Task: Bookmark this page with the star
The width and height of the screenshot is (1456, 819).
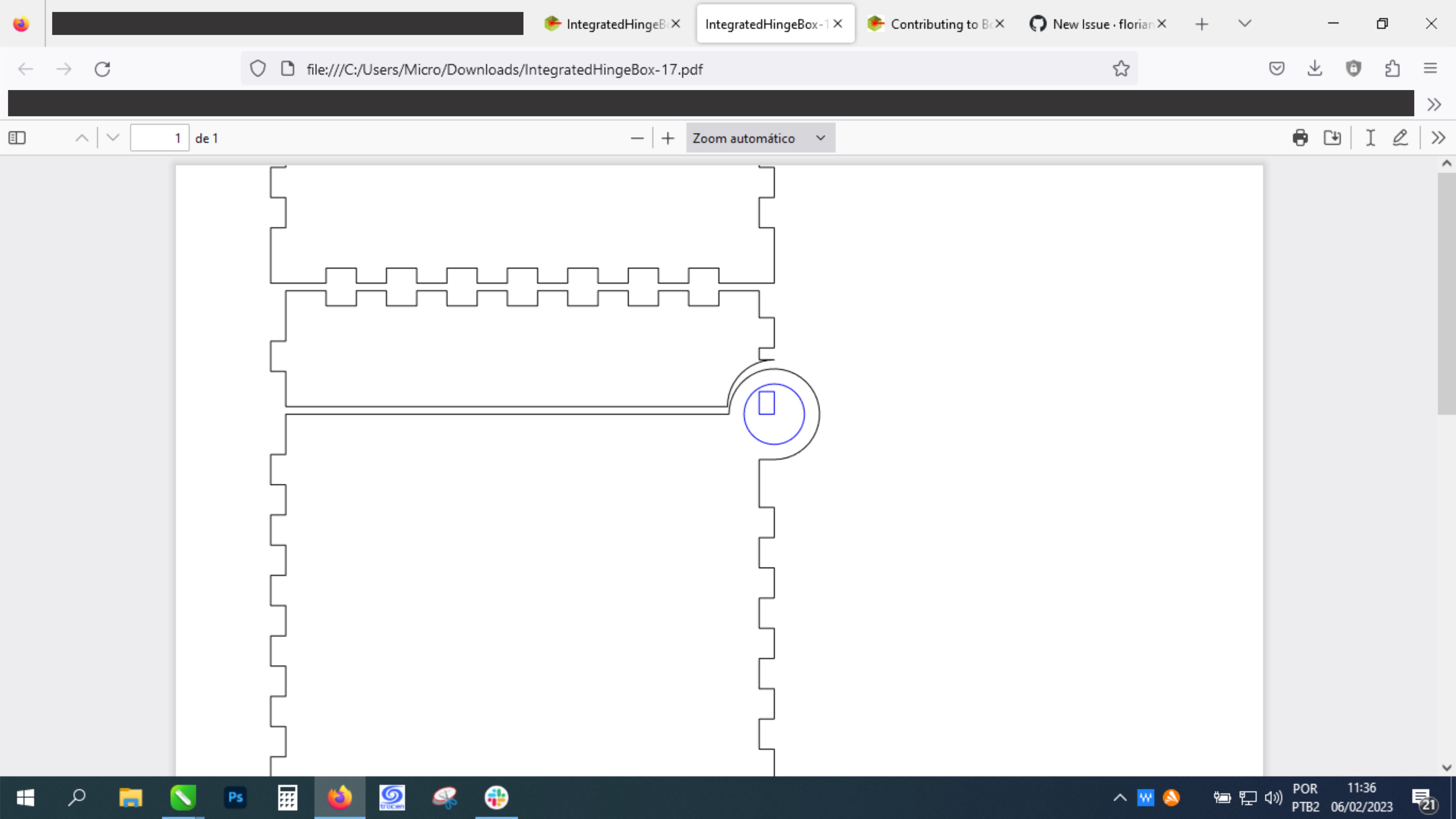Action: click(x=1121, y=68)
